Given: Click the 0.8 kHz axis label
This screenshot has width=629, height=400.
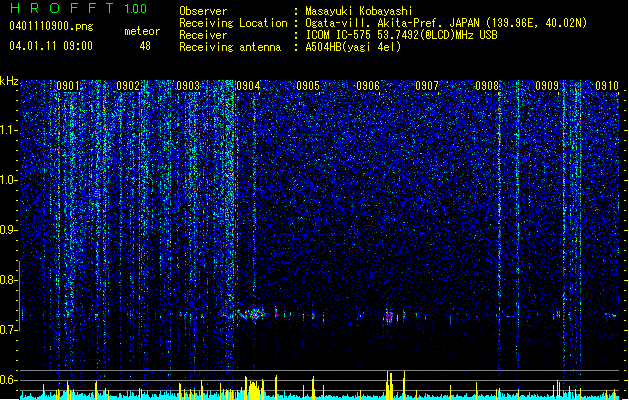Looking at the screenshot, I should pyautogui.click(x=9, y=280).
